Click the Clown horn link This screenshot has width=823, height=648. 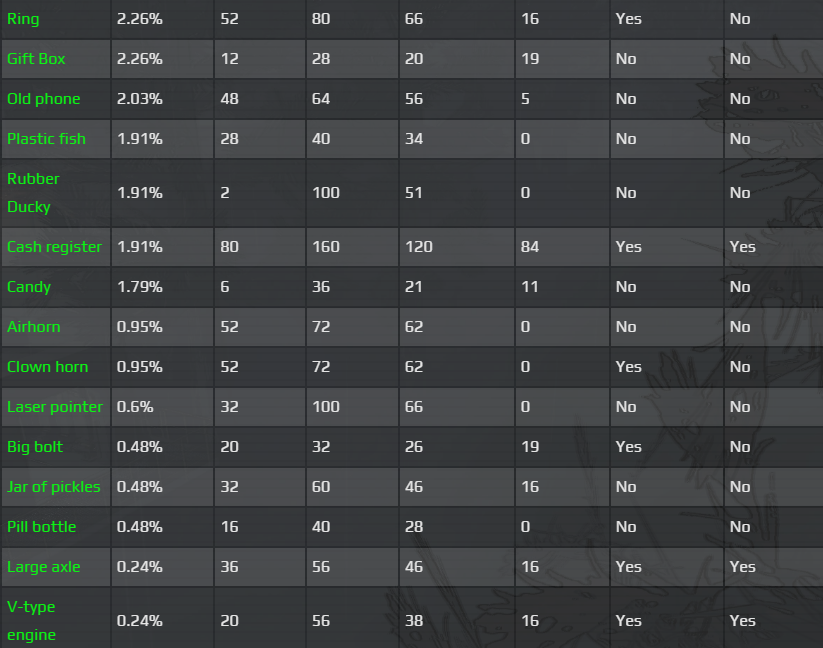(47, 367)
